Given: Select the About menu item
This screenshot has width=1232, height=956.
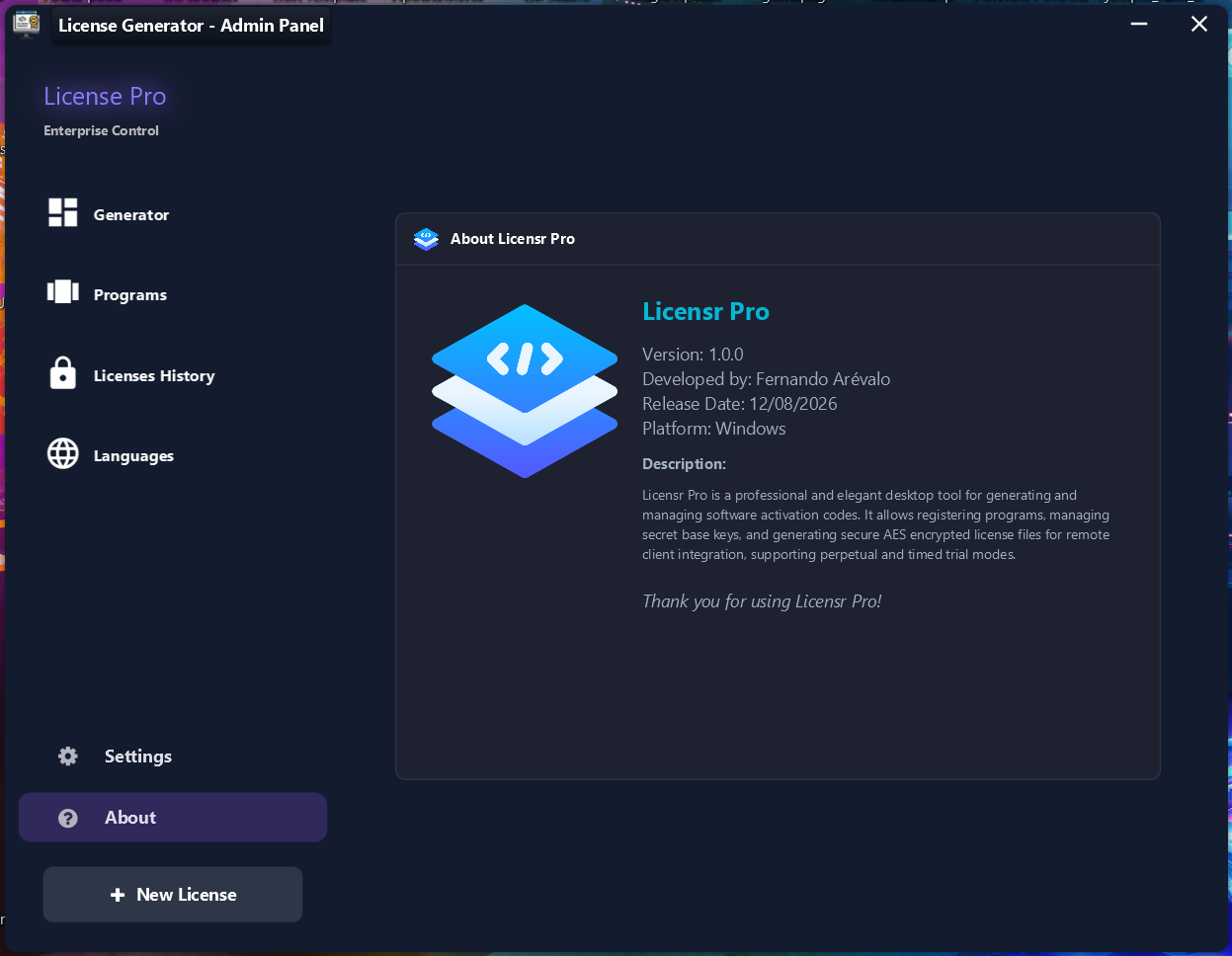Looking at the screenshot, I should [173, 818].
